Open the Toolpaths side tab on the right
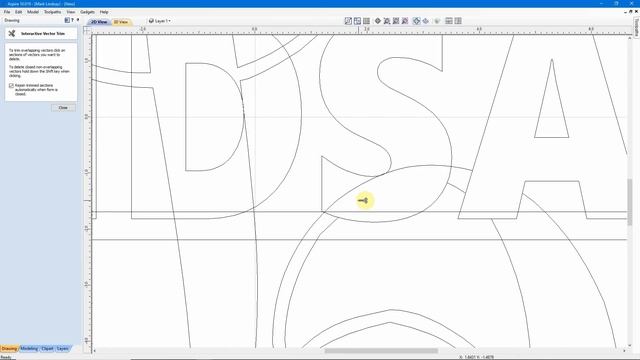Viewport: 640px width, 360px height. (636, 27)
